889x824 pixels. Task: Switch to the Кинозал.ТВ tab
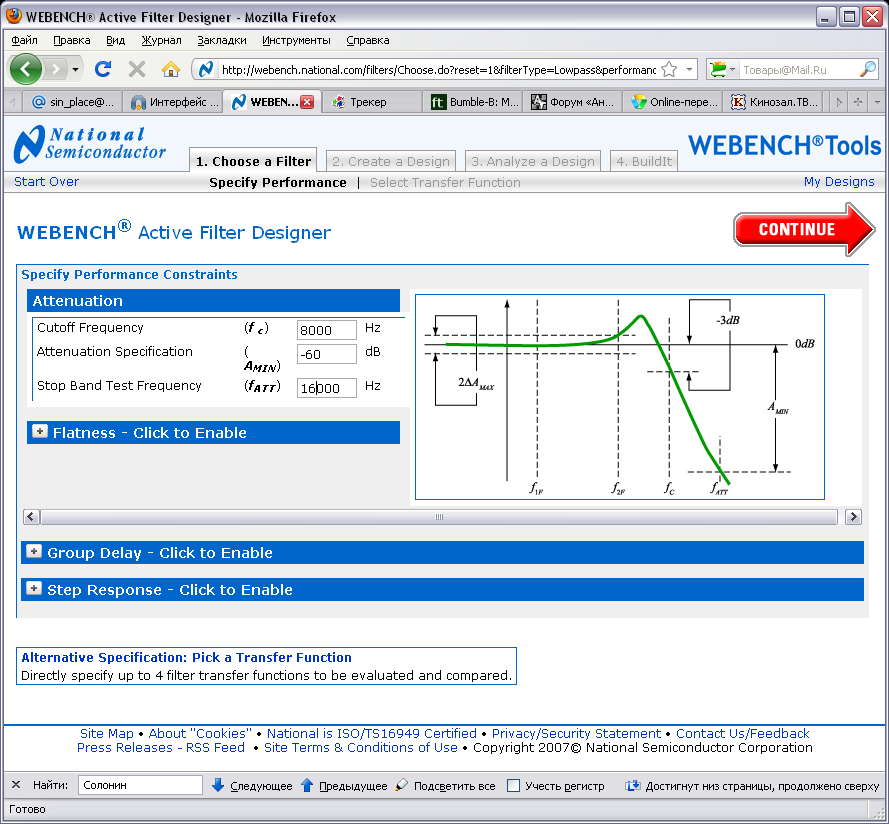773,102
